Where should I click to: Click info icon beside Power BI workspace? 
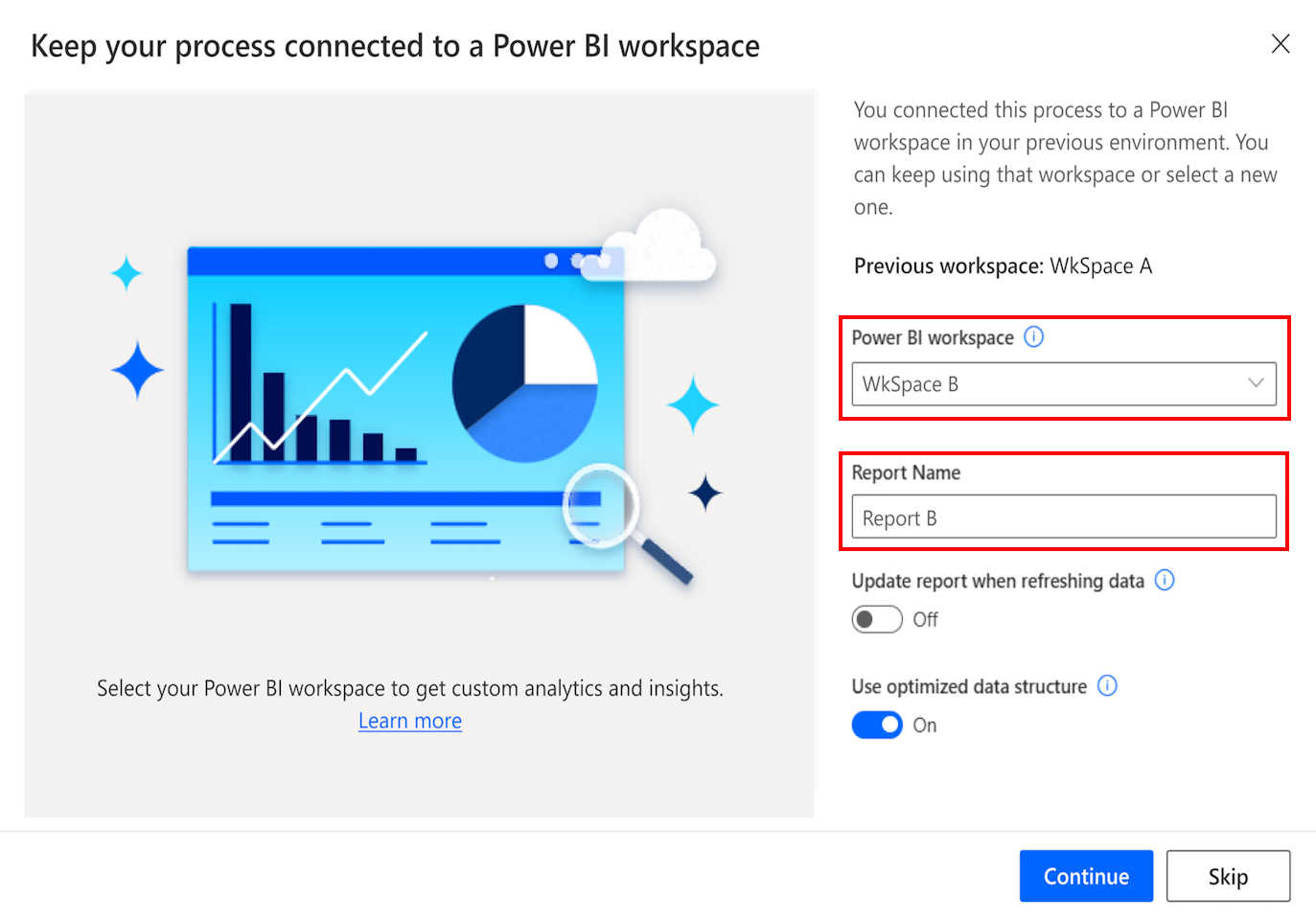click(1033, 337)
